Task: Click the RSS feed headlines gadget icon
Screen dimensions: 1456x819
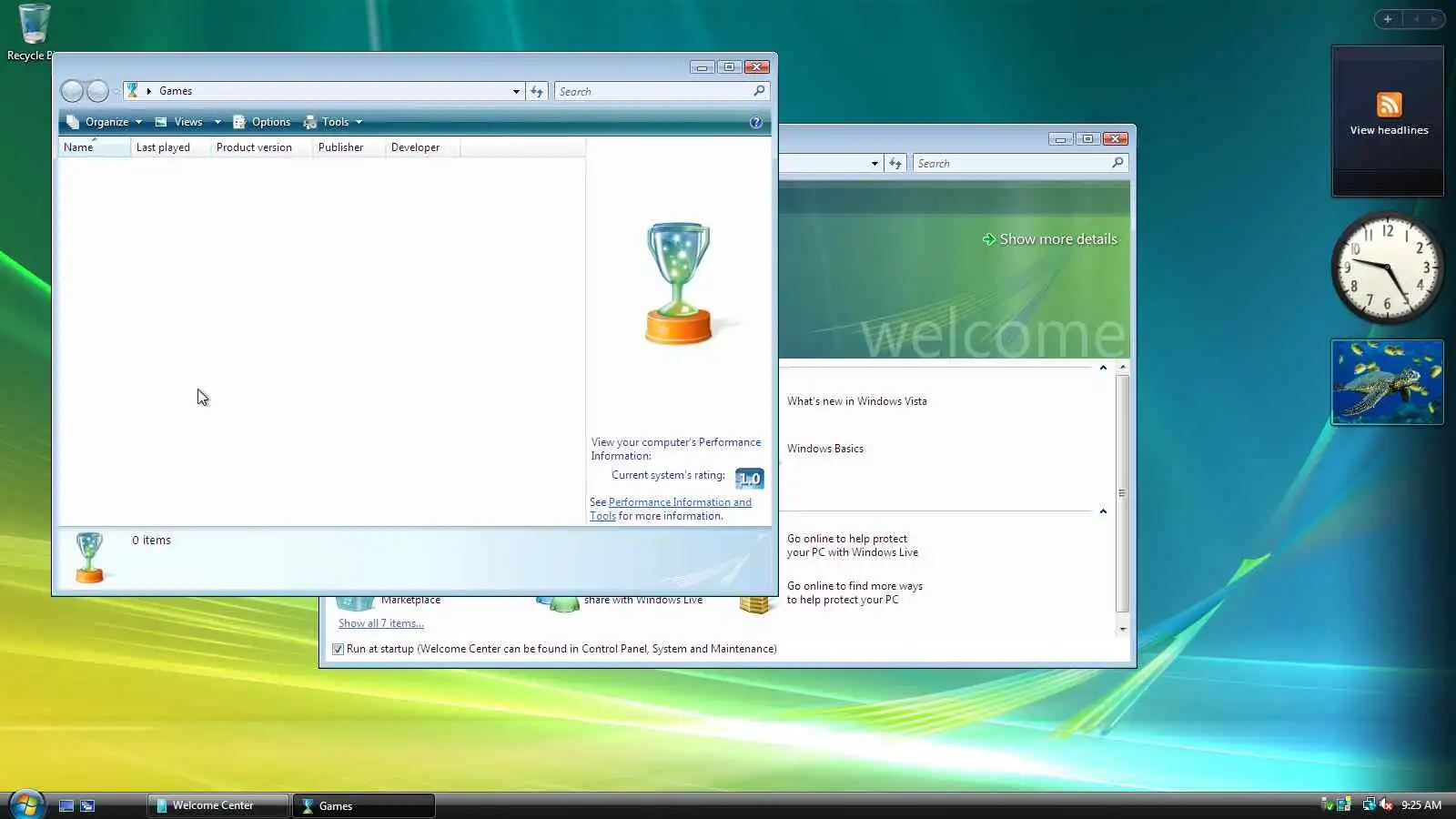Action: click(x=1389, y=105)
